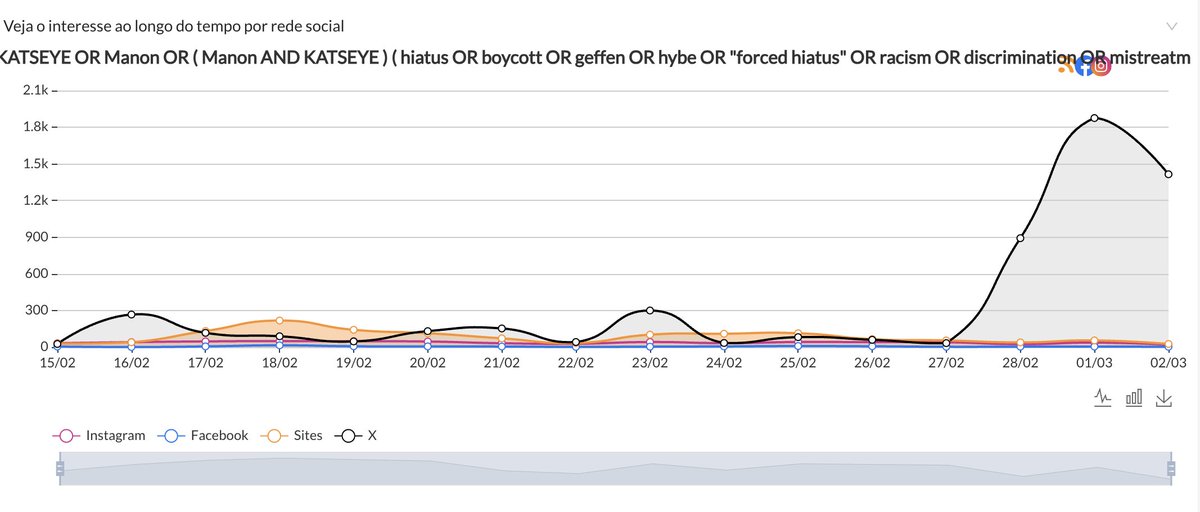Viewport: 1200px width, 512px height.
Task: Click the left zoom slider handle
Action: 60,468
